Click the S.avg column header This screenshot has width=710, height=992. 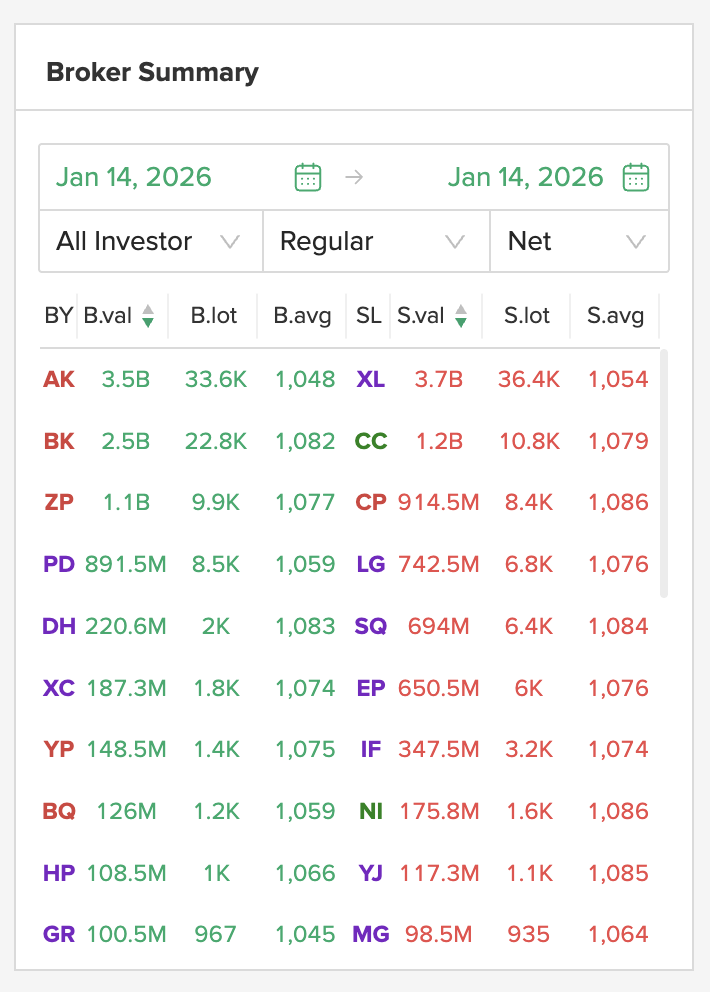(615, 316)
